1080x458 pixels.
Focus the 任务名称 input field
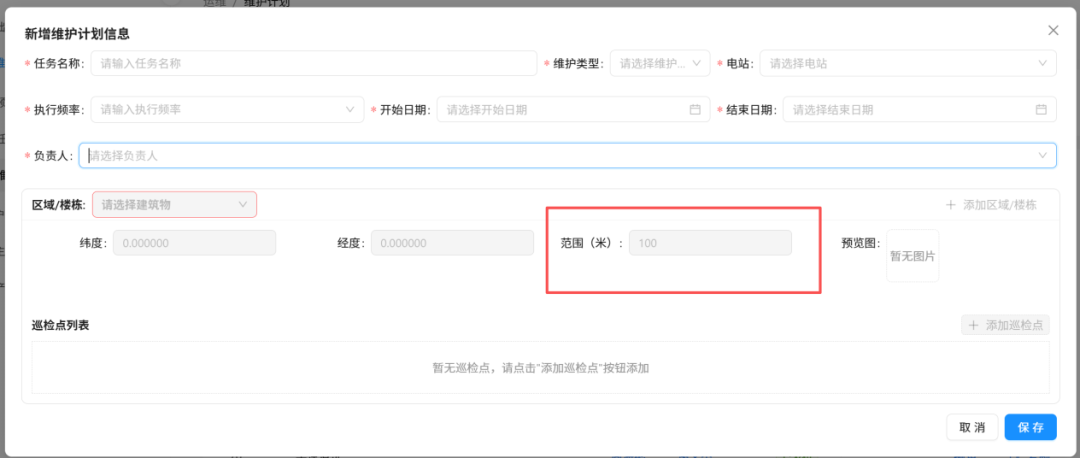click(x=313, y=64)
